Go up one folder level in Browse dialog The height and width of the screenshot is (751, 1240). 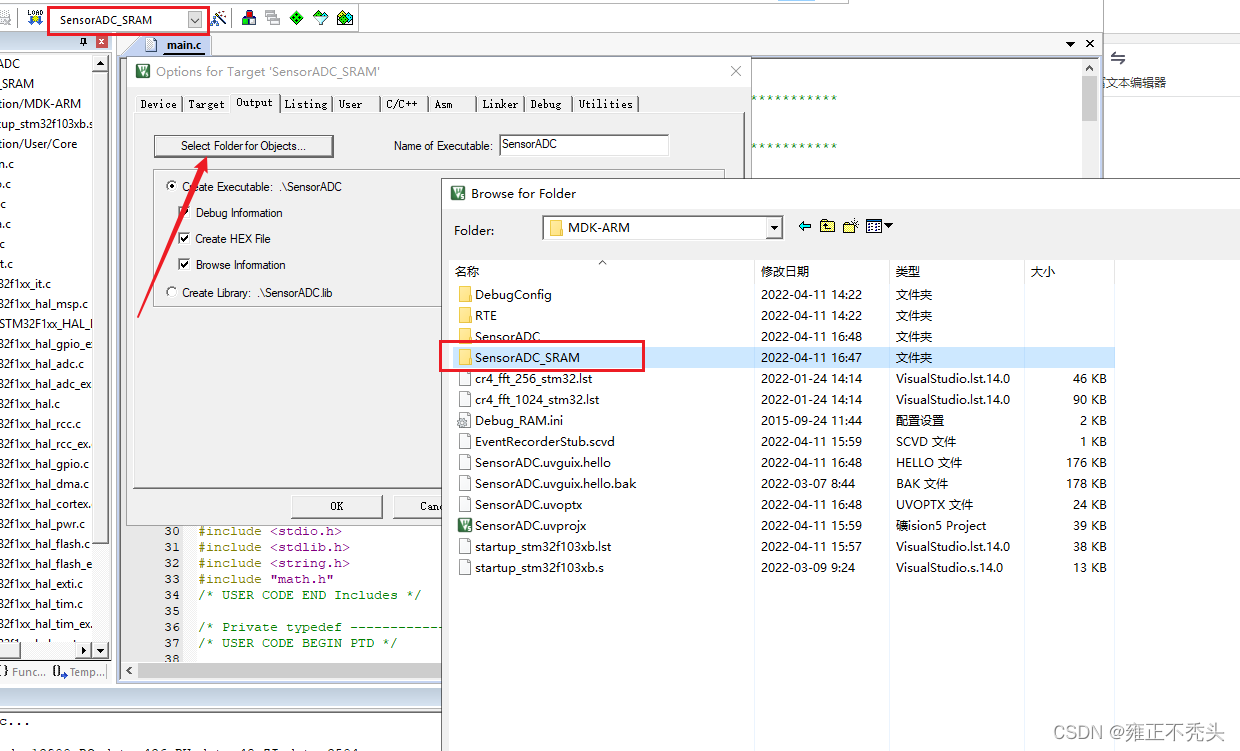pyautogui.click(x=827, y=227)
